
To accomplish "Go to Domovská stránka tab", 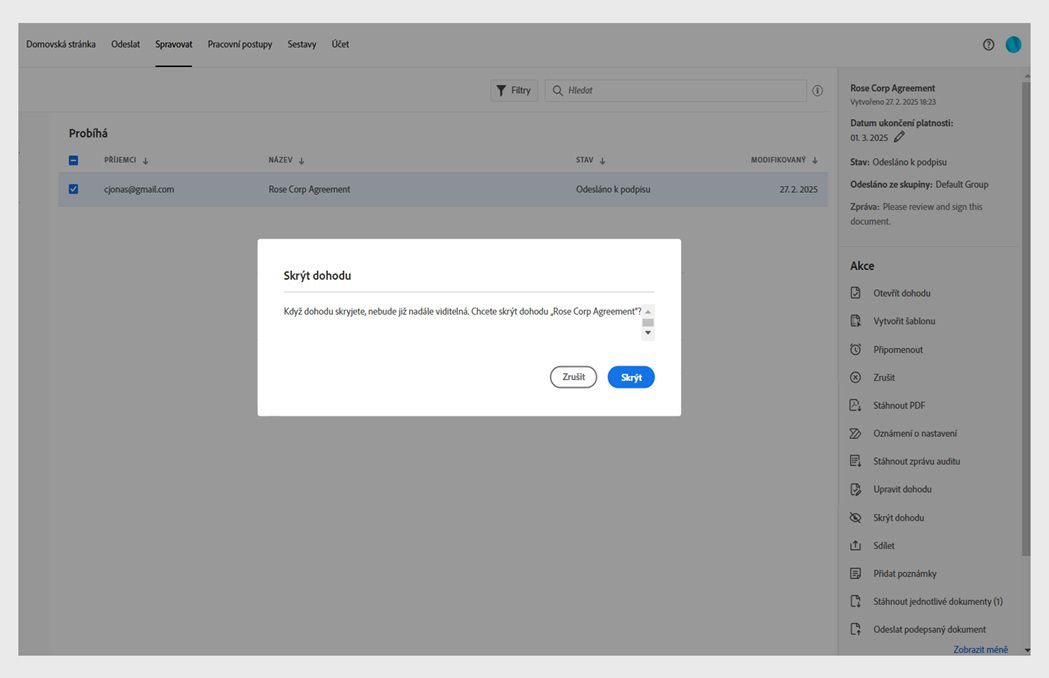I will [61, 44].
